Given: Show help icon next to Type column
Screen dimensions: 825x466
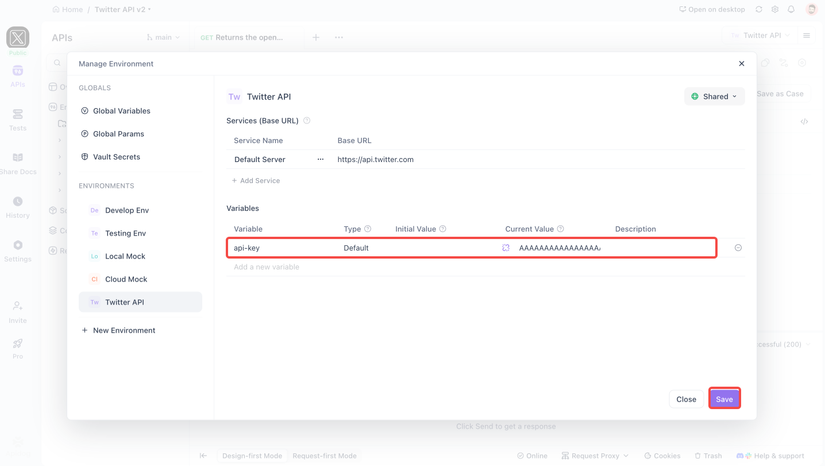Looking at the screenshot, I should tap(368, 229).
